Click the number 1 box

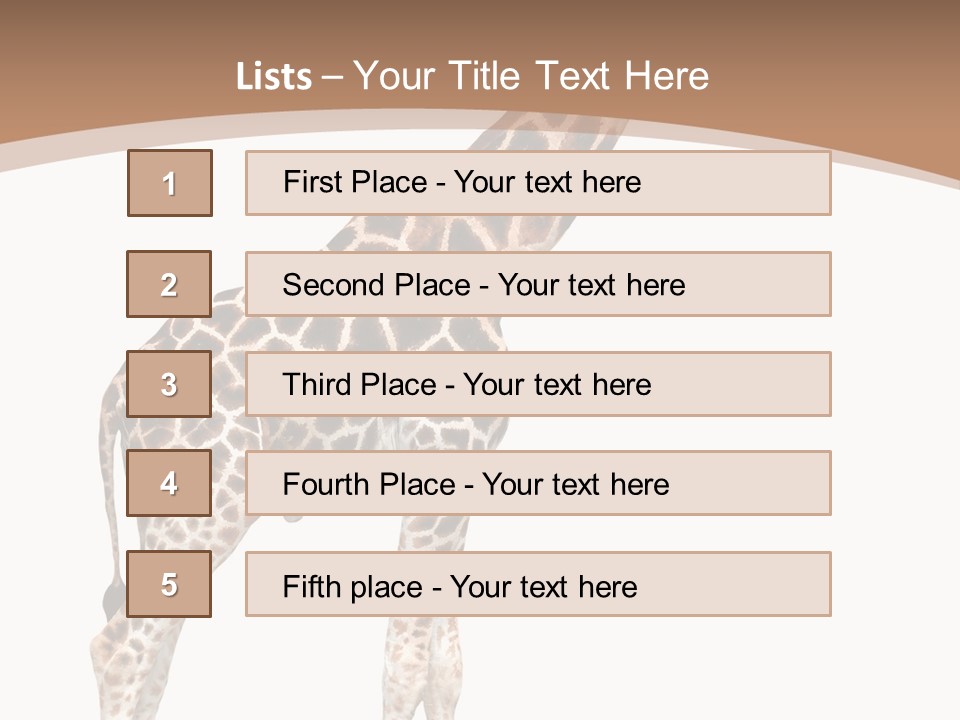(170, 183)
